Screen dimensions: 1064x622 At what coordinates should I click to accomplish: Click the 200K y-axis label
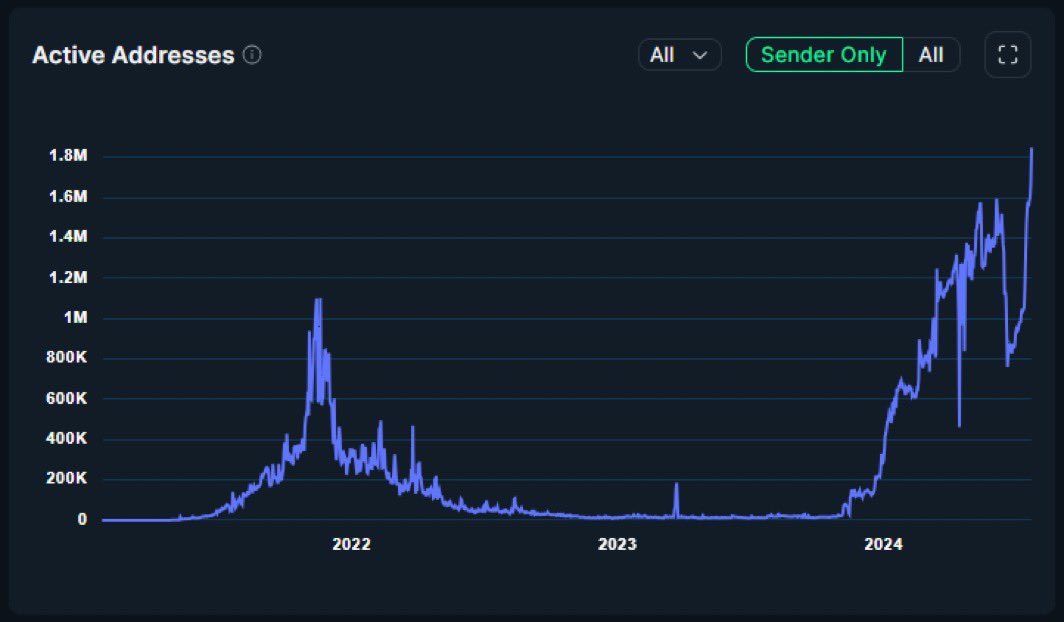tap(66, 478)
